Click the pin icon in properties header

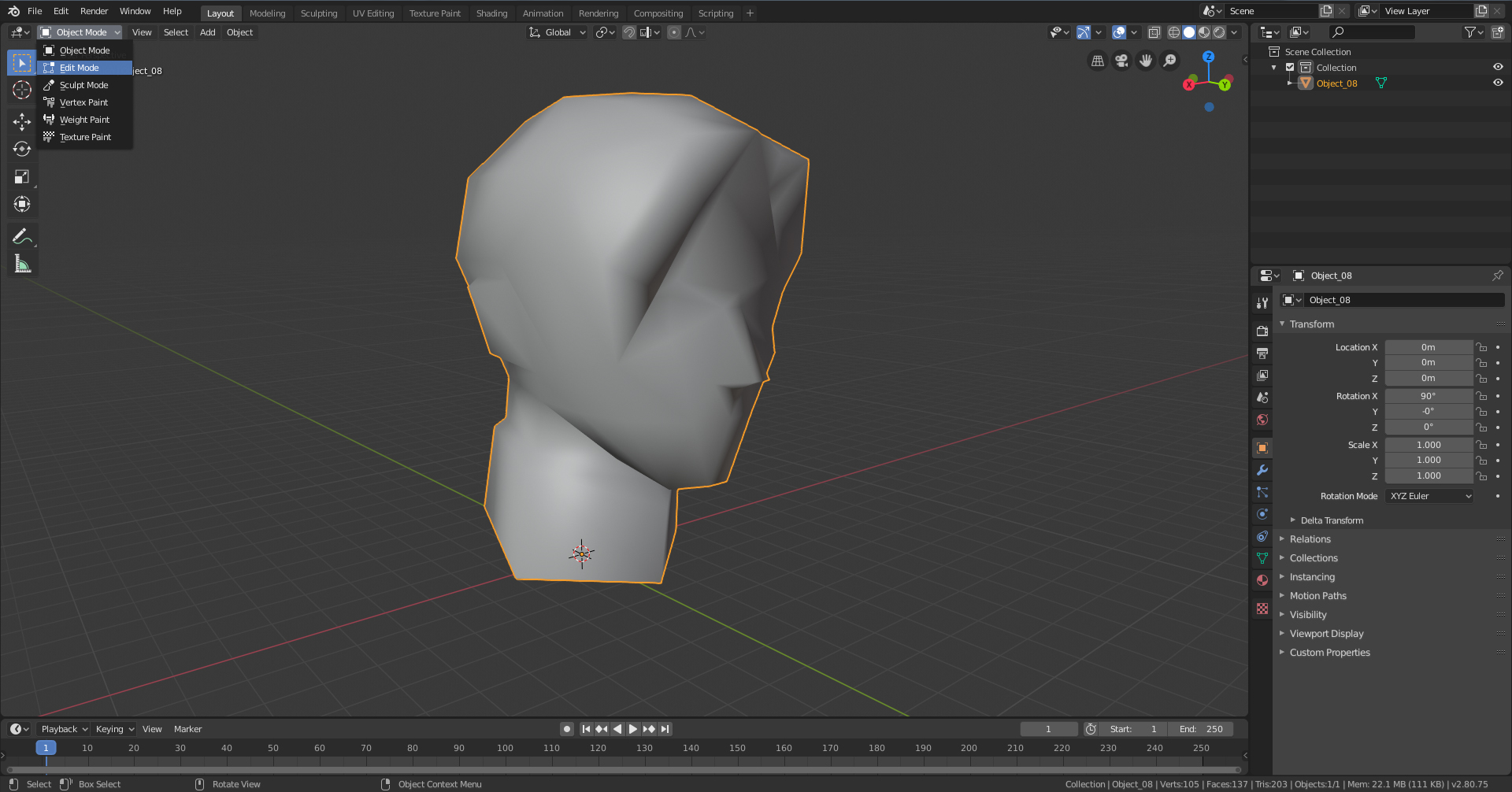(1497, 276)
